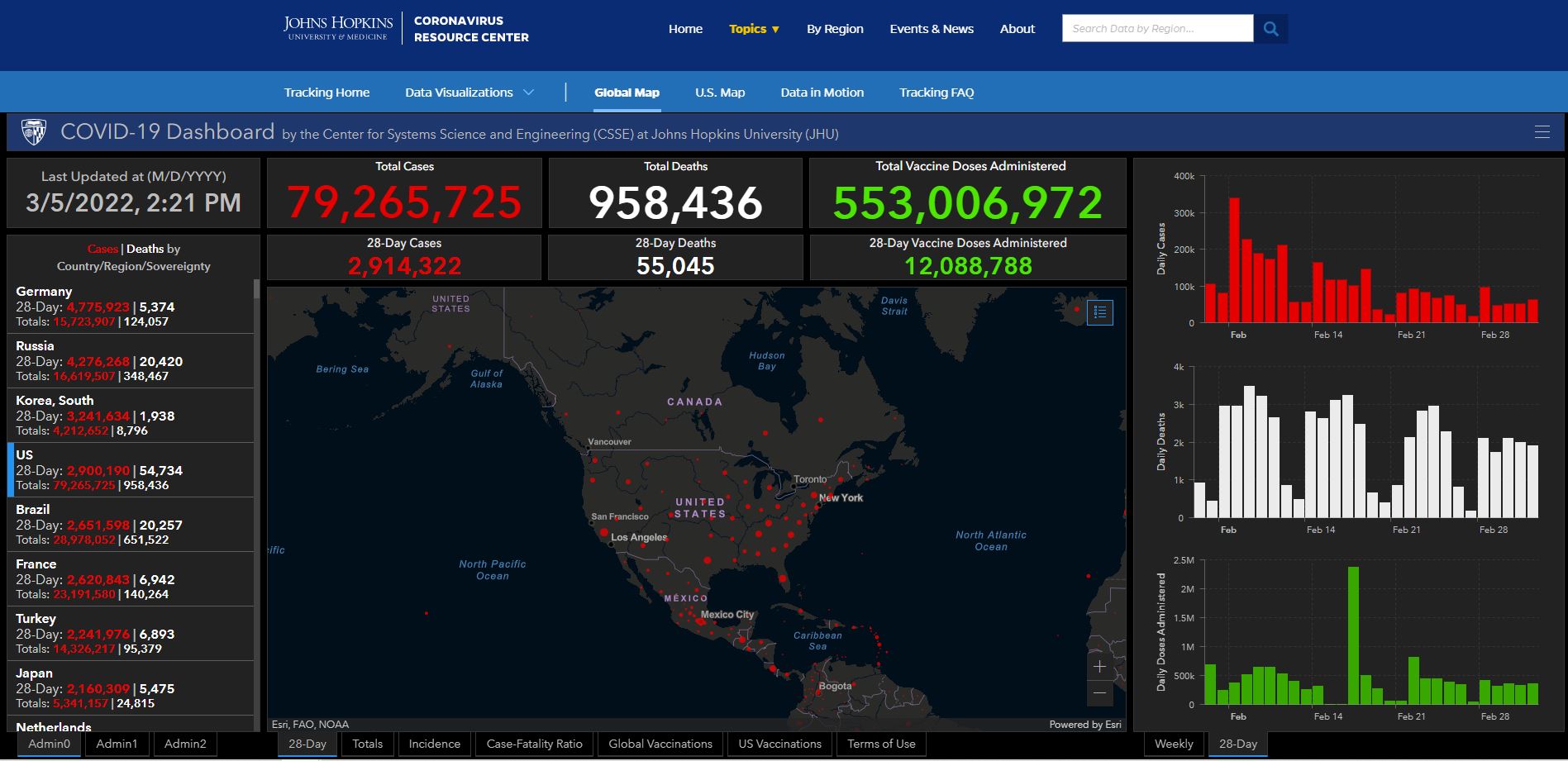1568x761 pixels.
Task: Click the 28-Day Deaths value 55,045
Action: pos(675,266)
